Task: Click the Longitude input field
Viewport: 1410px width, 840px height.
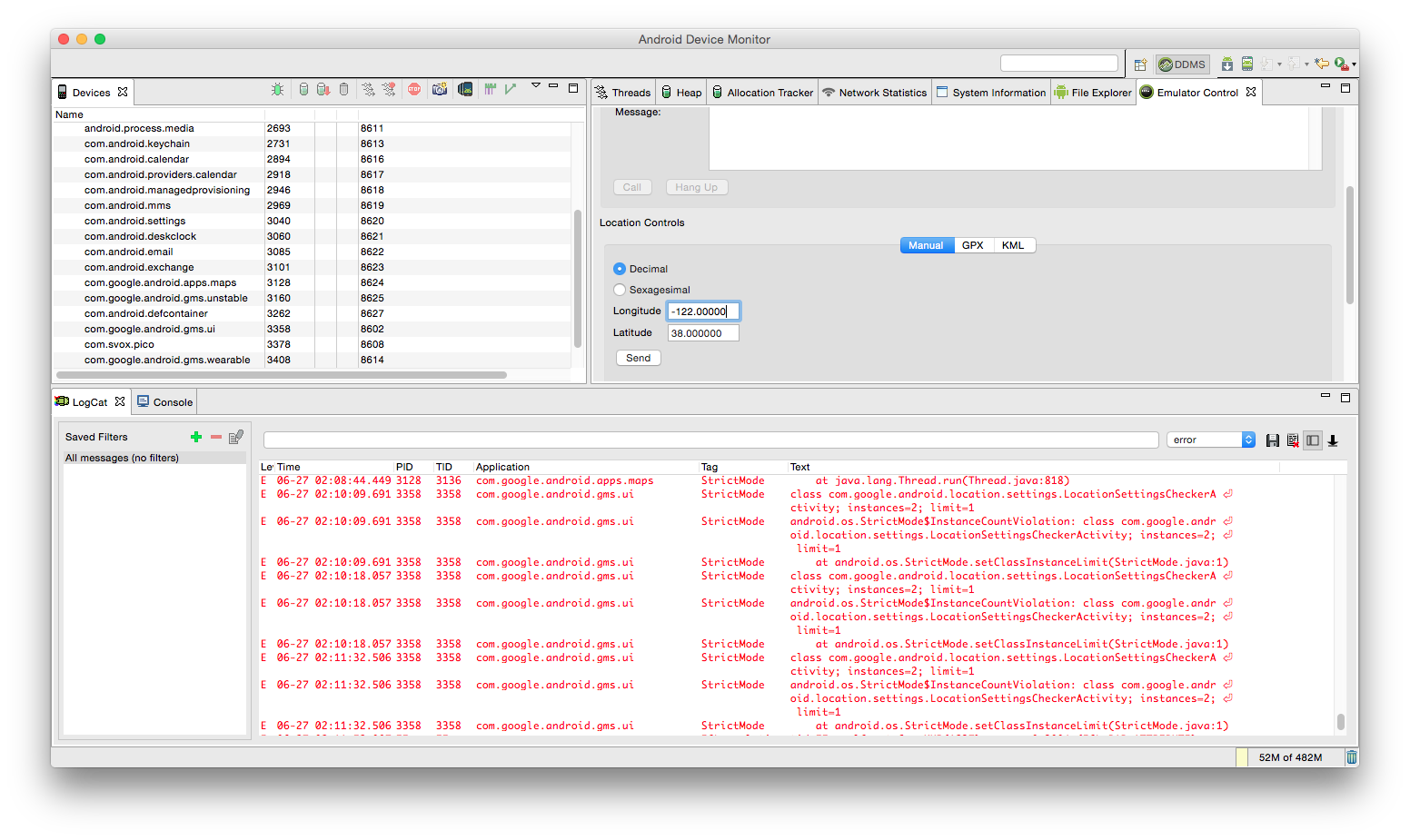Action: point(704,311)
